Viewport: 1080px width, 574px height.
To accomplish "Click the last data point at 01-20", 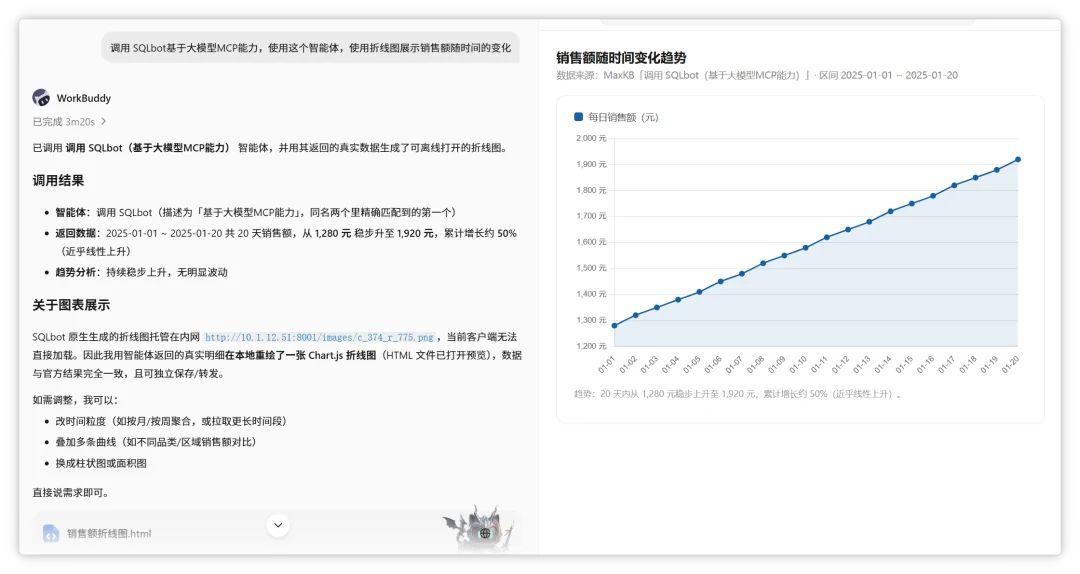I will click(x=1018, y=159).
